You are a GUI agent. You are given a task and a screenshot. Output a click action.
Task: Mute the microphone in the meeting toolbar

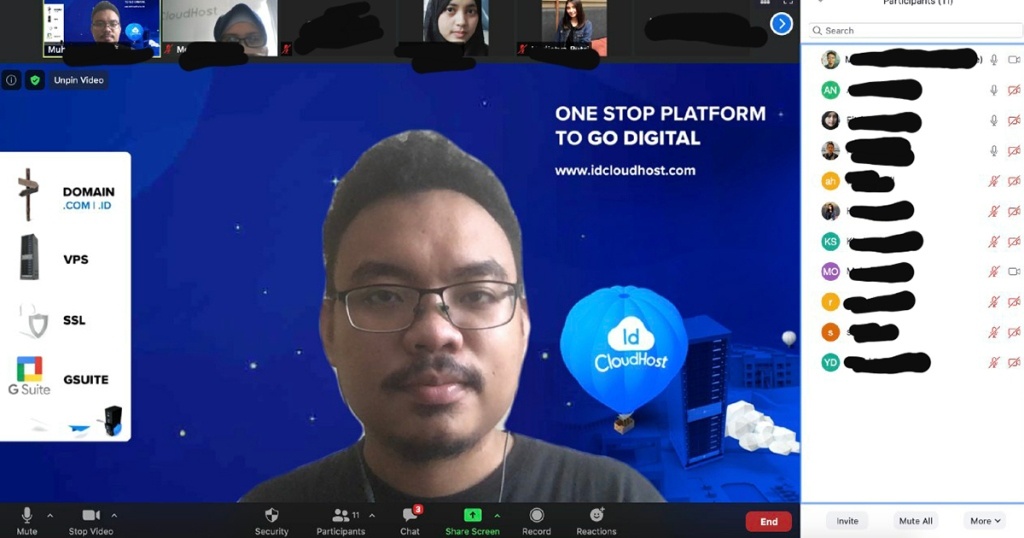pos(27,521)
